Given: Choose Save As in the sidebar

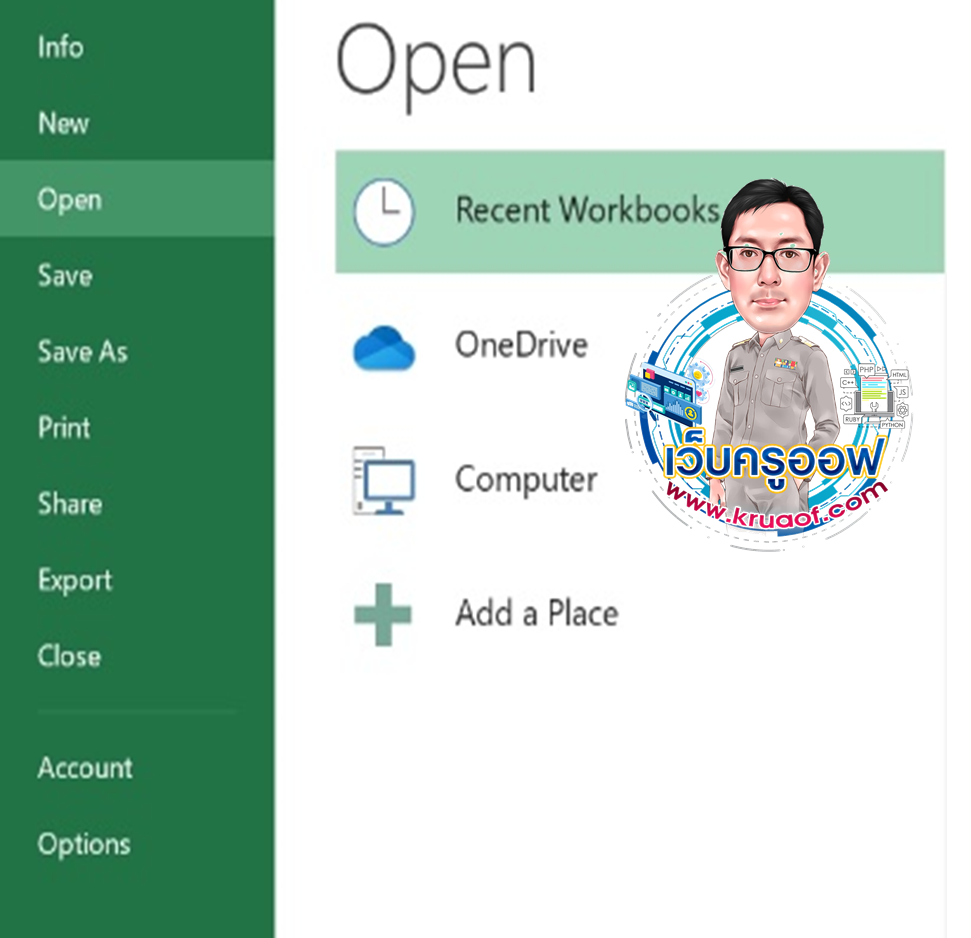Looking at the screenshot, I should tap(83, 351).
